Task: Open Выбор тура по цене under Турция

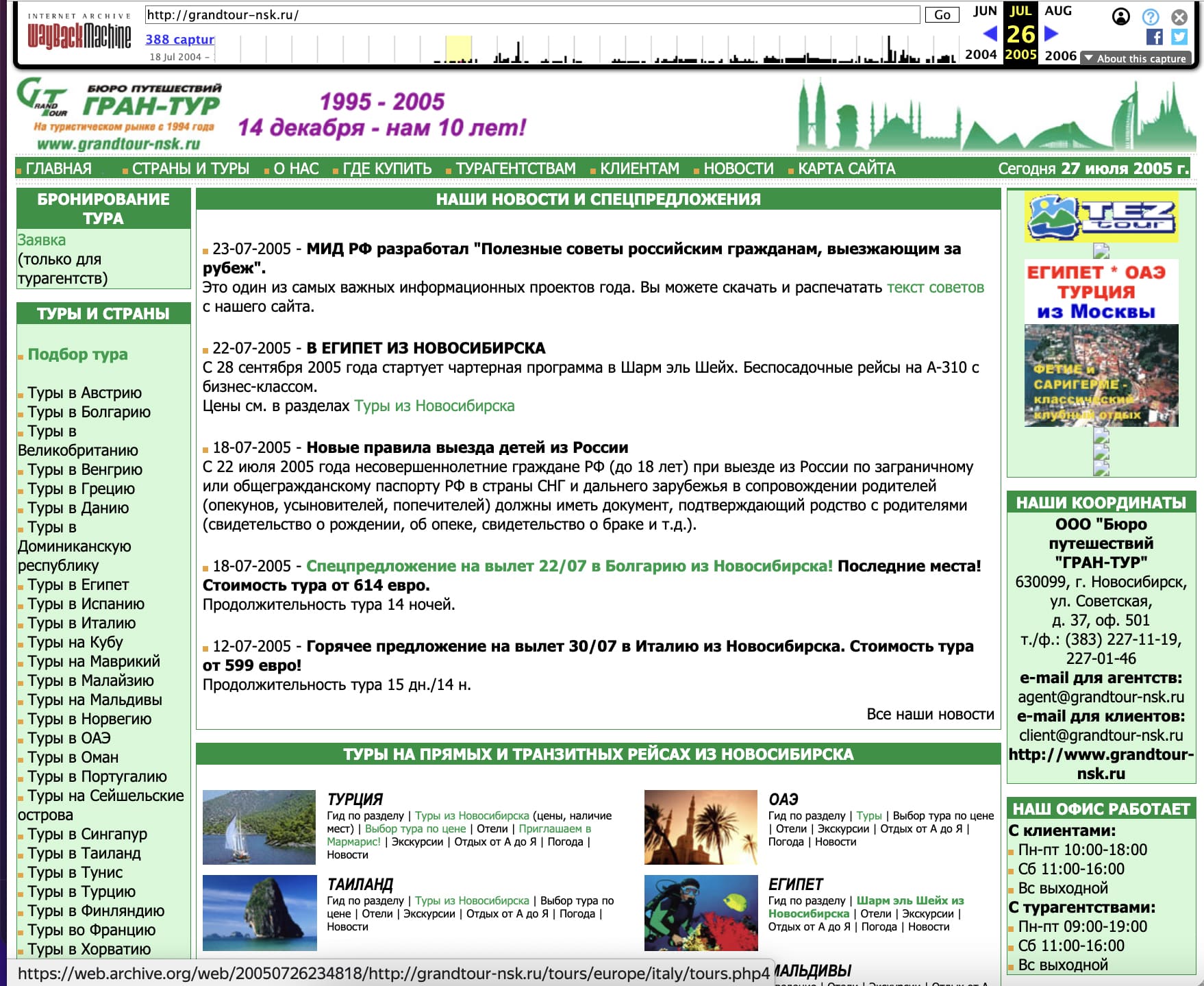Action: point(416,828)
